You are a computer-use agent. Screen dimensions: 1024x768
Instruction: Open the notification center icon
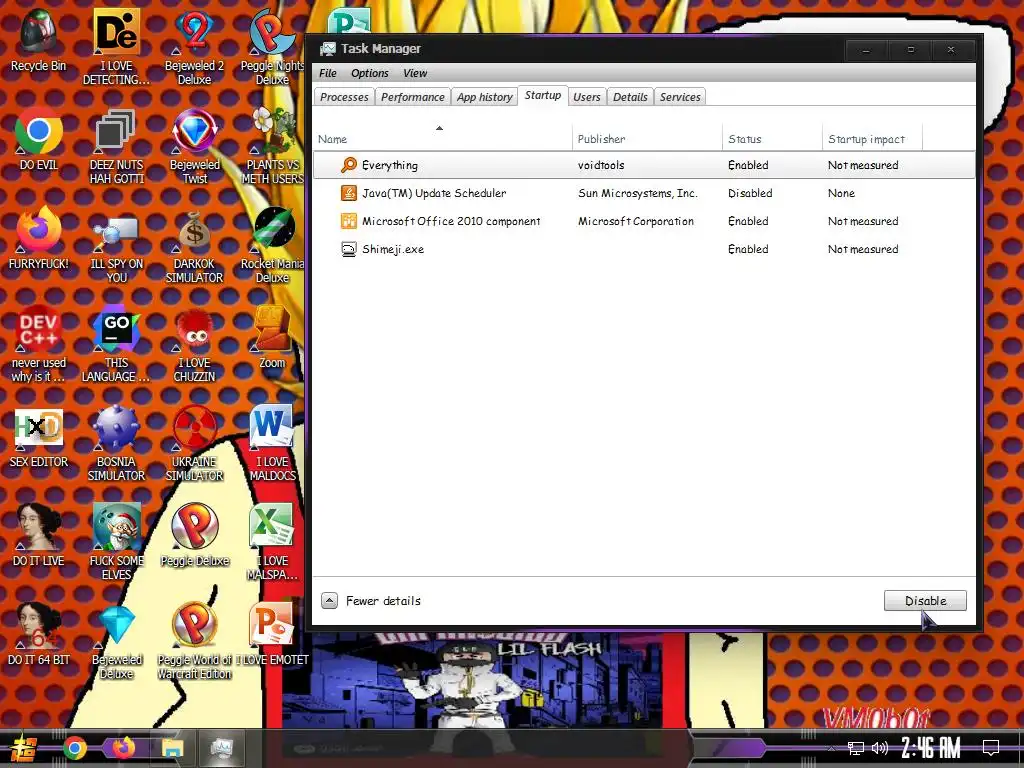pos(991,748)
